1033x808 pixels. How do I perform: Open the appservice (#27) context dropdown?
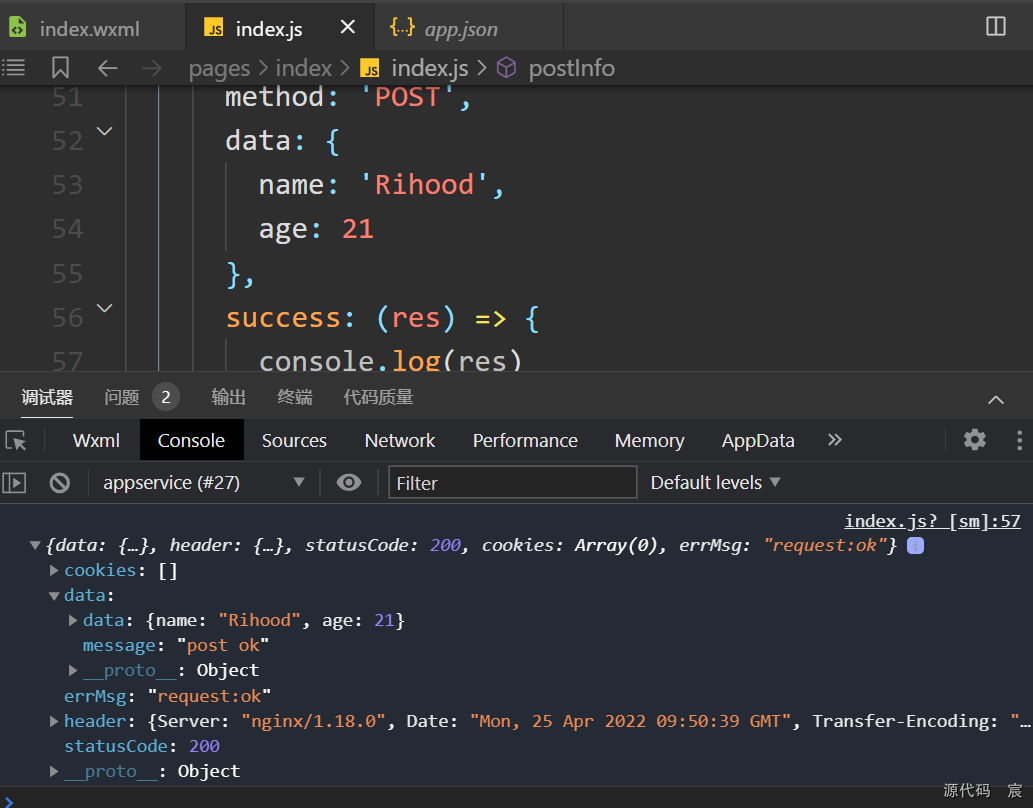coord(203,482)
